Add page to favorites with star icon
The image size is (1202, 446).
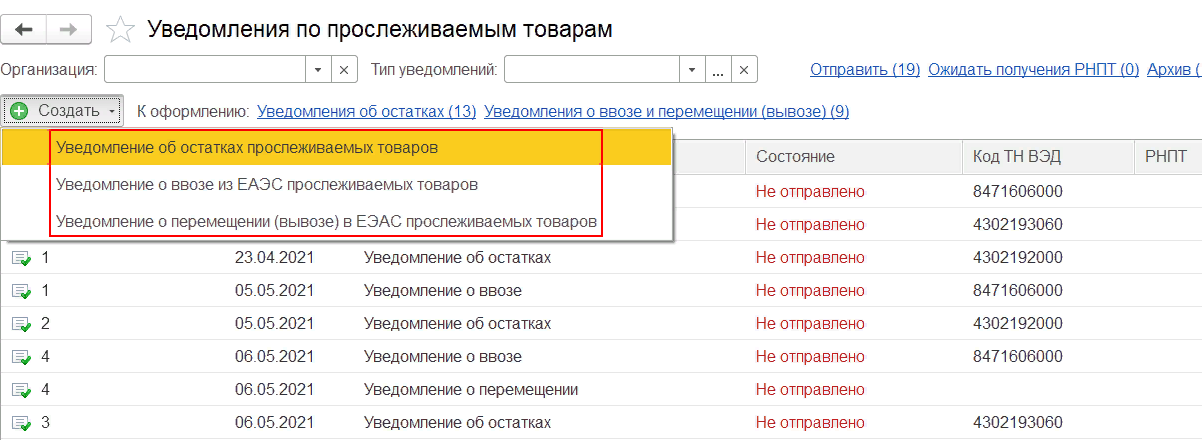click(120, 30)
